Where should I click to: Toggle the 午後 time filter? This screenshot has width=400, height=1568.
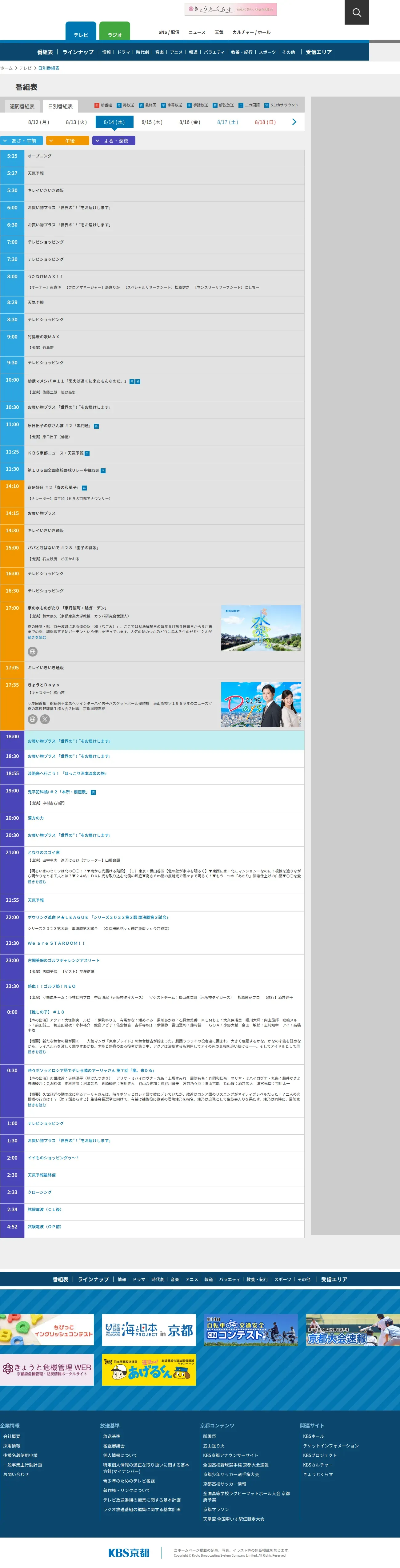coord(68,141)
